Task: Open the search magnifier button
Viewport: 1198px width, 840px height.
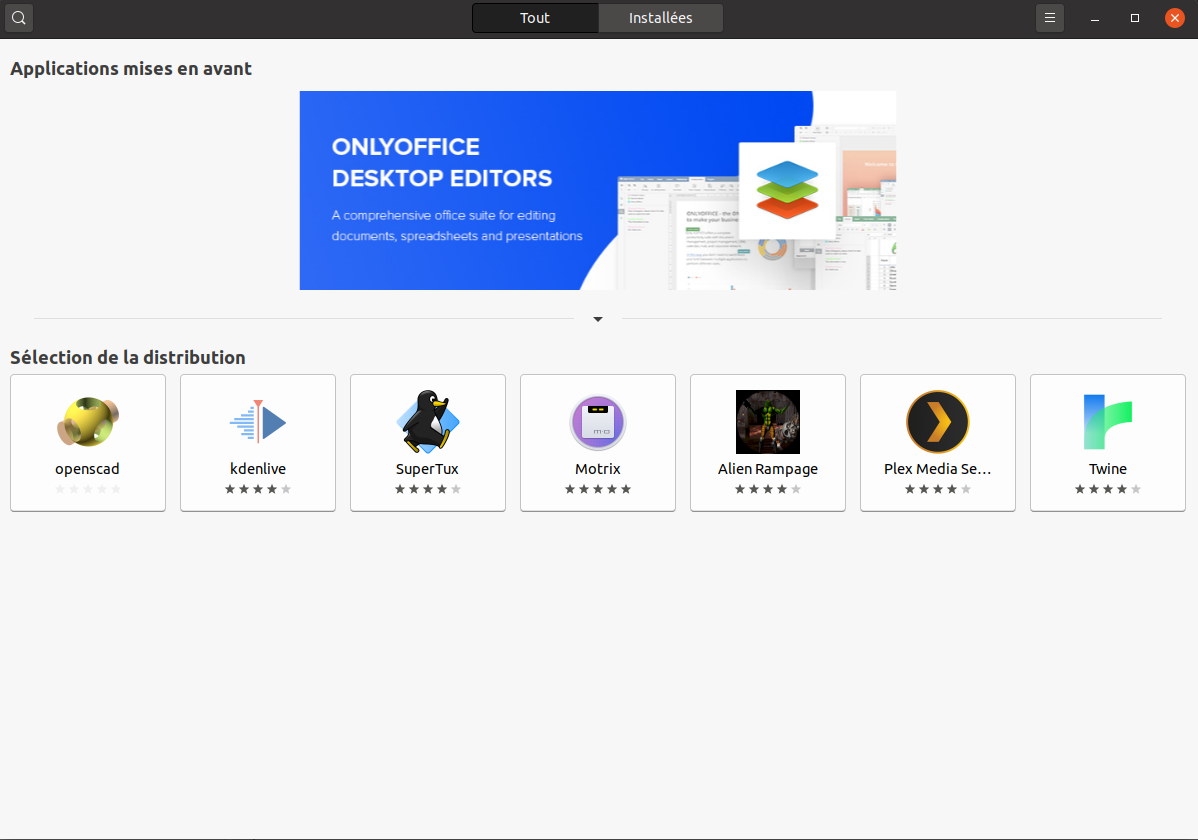Action: coord(19,18)
